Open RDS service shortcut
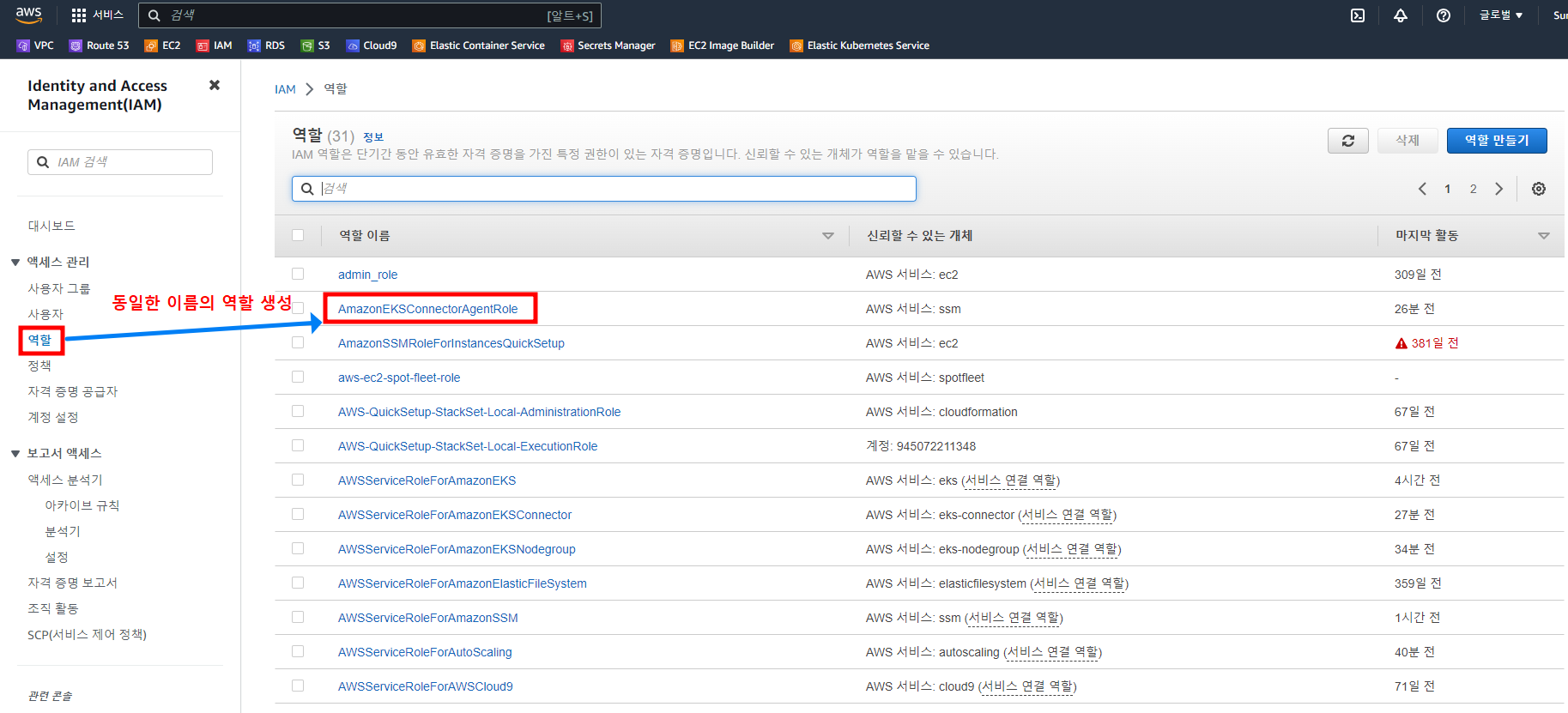Image resolution: width=1568 pixels, height=713 pixels. pos(266,45)
